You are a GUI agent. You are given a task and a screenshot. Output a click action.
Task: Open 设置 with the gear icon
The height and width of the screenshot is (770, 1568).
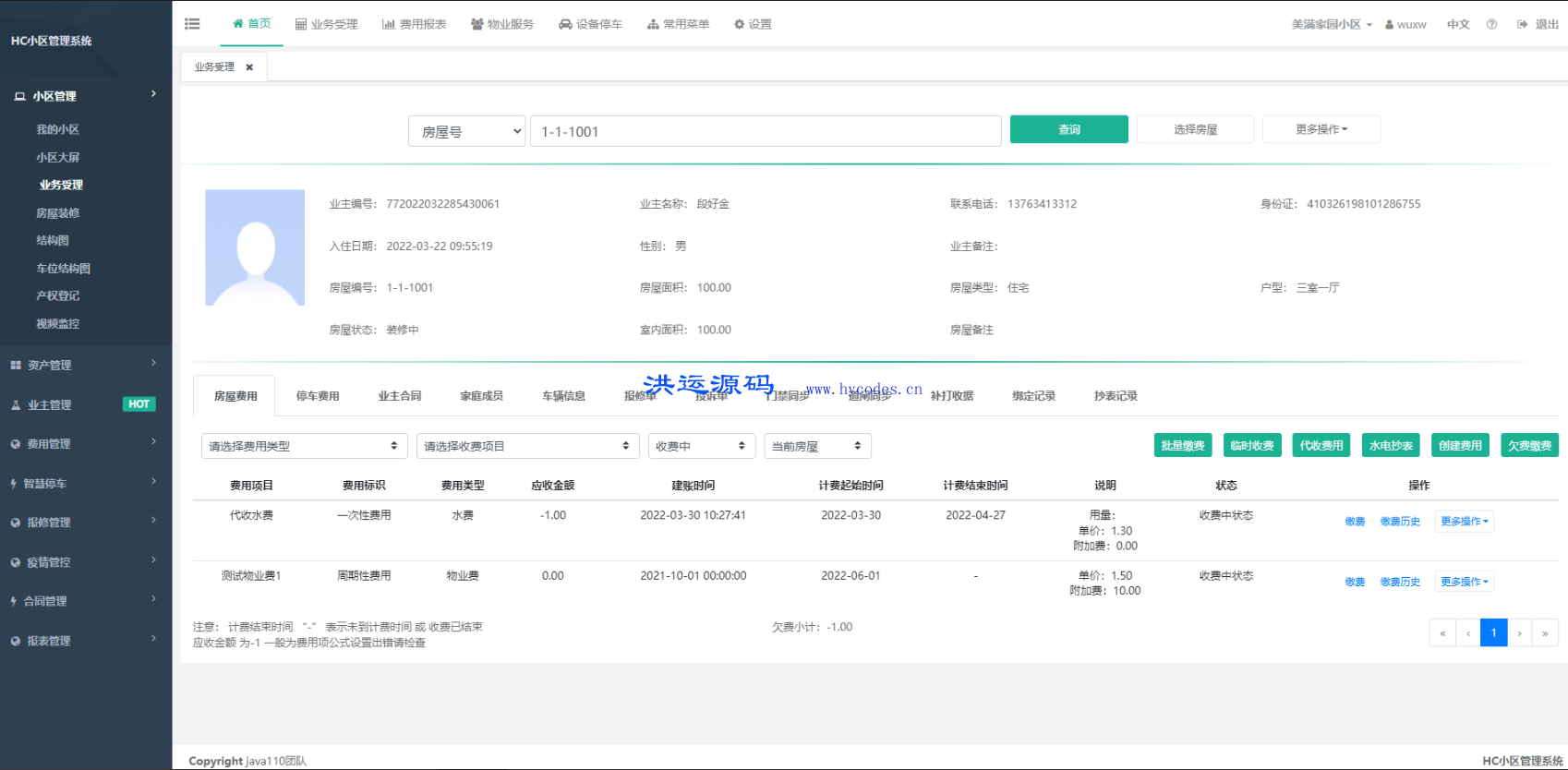tap(753, 24)
